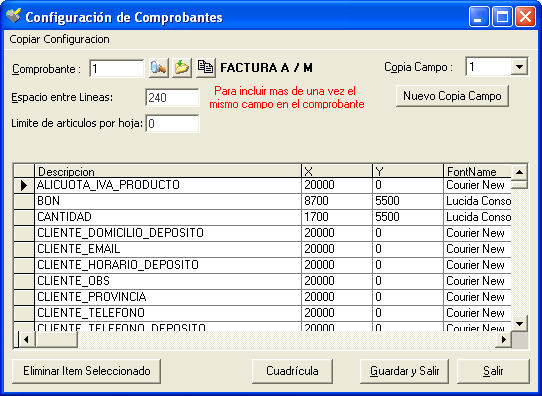
Task: Select the CLIENTE_OBS cell
Action: (168, 281)
